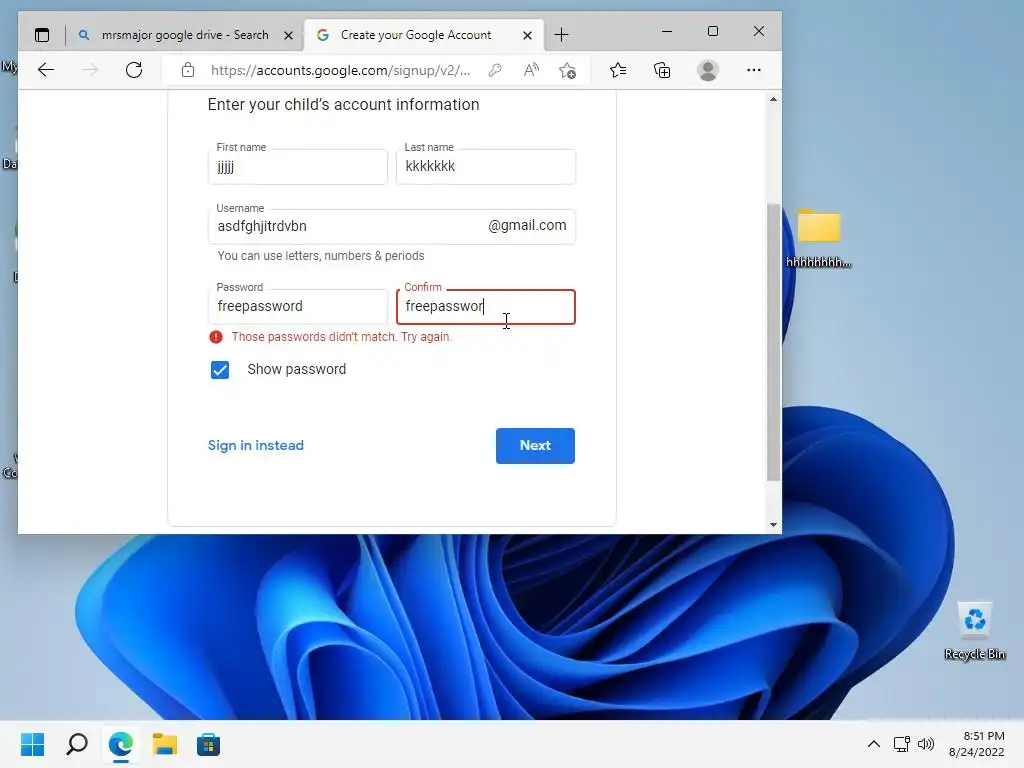Open saved passwords key icon in address bar

(x=495, y=70)
